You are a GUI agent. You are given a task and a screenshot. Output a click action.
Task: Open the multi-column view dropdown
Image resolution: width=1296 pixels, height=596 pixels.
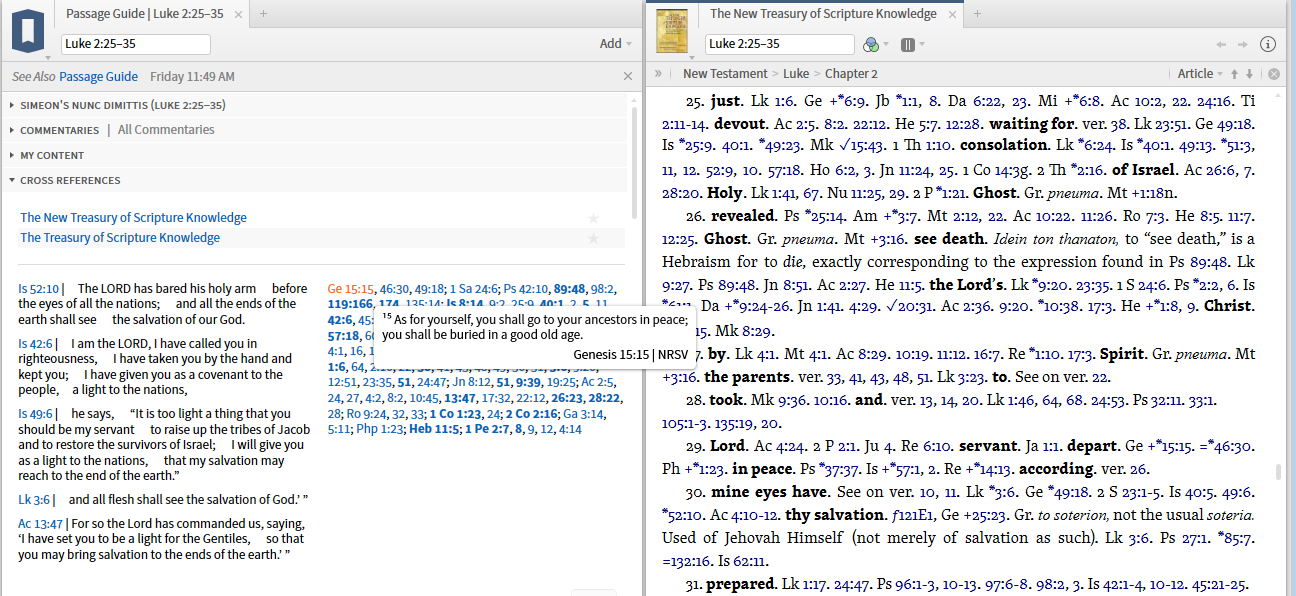point(911,44)
